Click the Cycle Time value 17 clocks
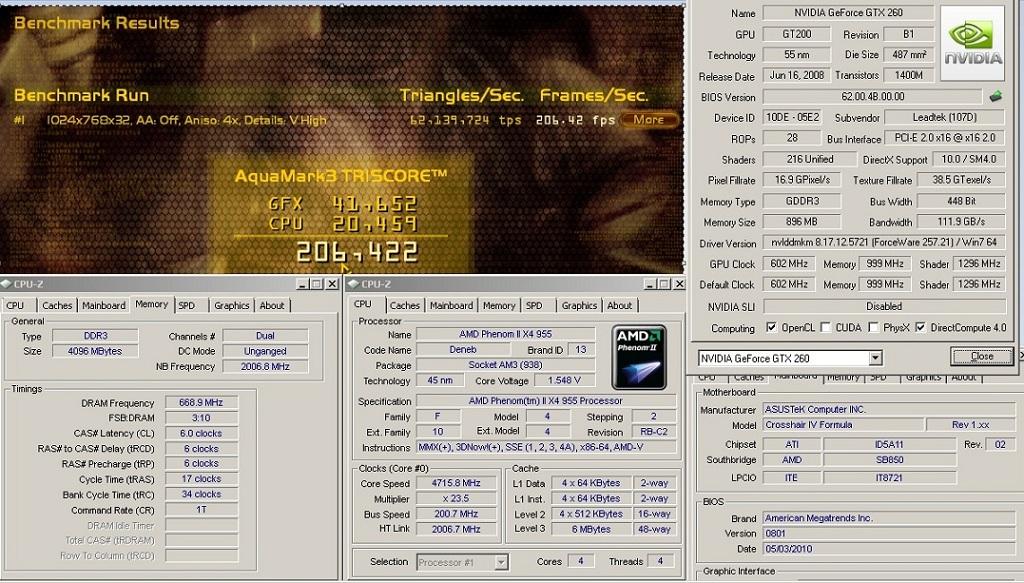1024x583 pixels. coord(201,479)
